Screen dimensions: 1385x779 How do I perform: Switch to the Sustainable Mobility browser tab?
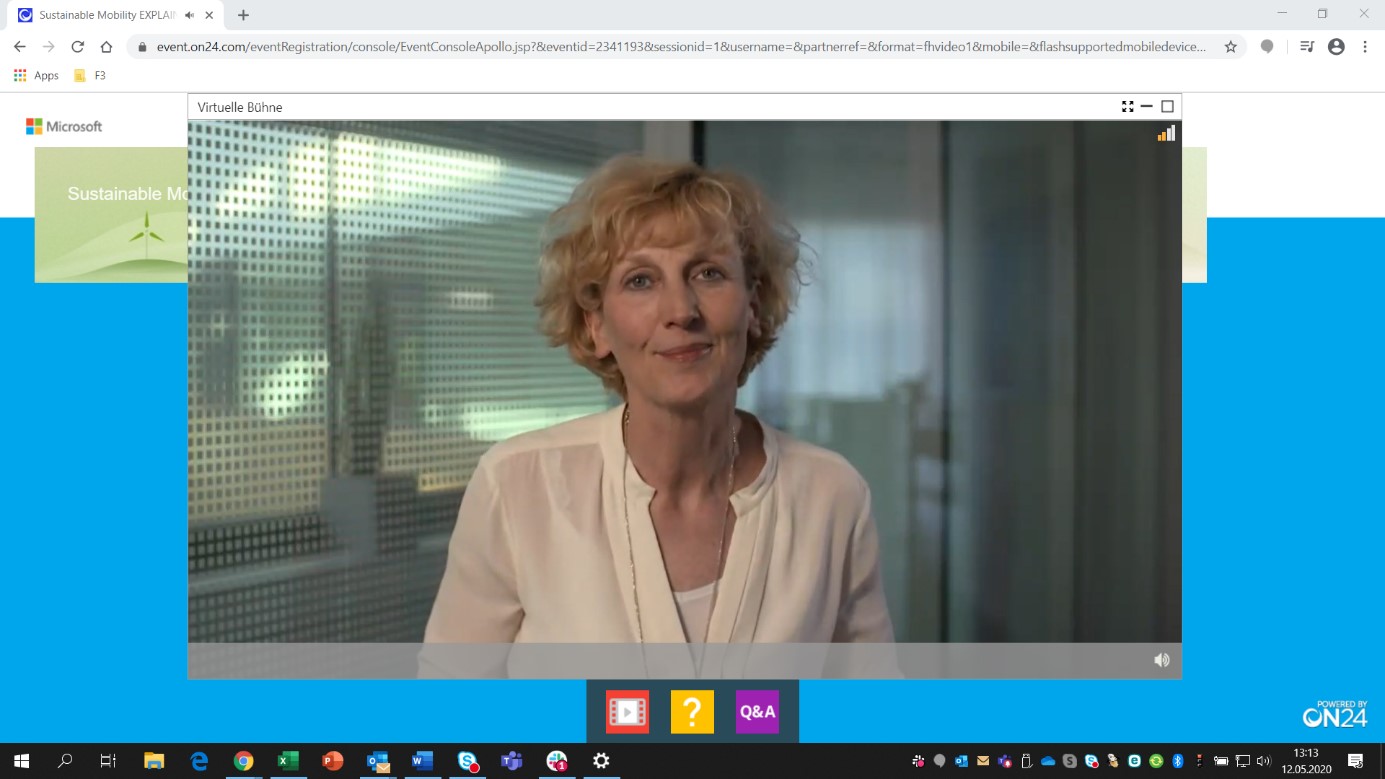110,15
